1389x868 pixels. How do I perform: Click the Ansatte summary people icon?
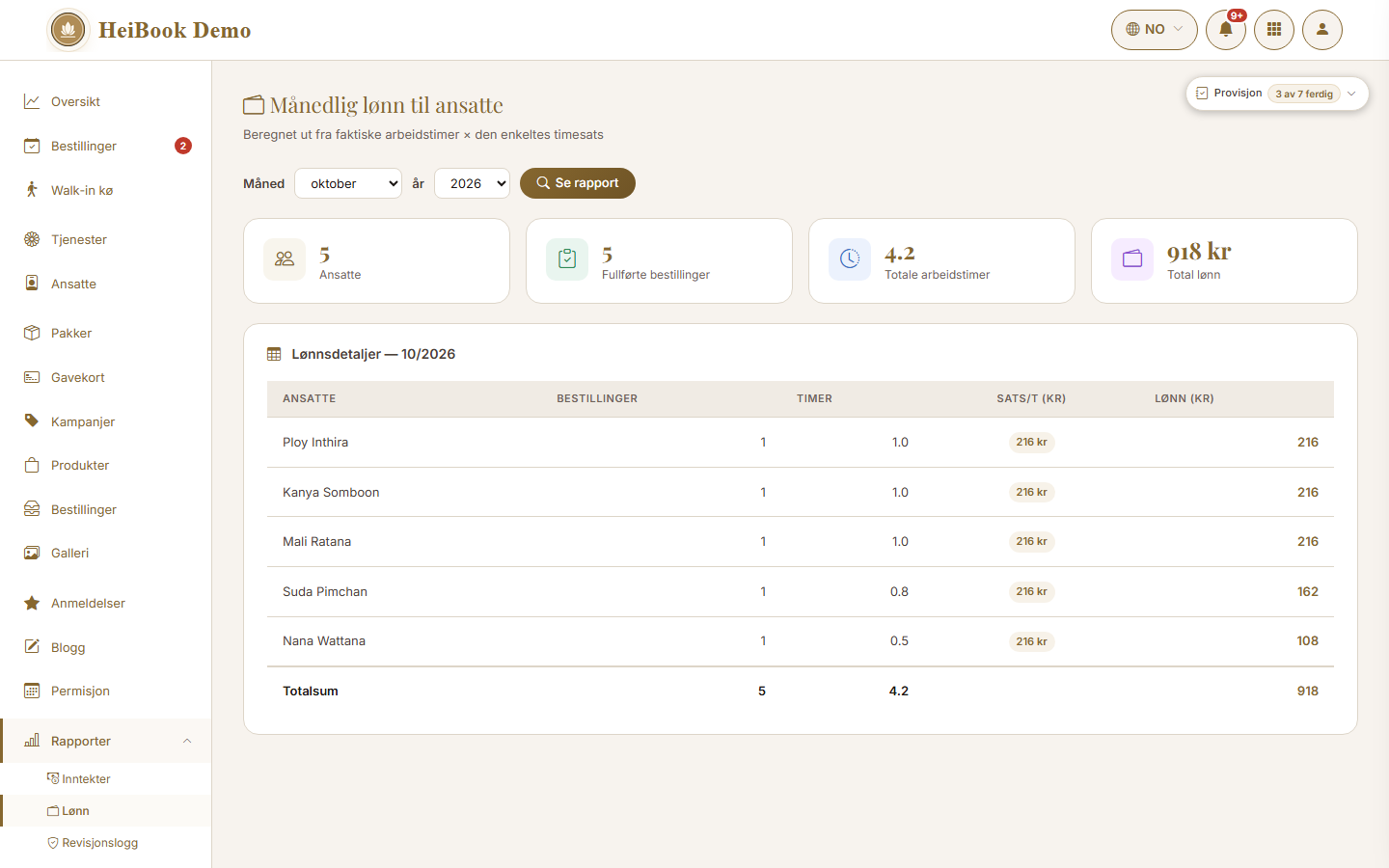(x=285, y=259)
